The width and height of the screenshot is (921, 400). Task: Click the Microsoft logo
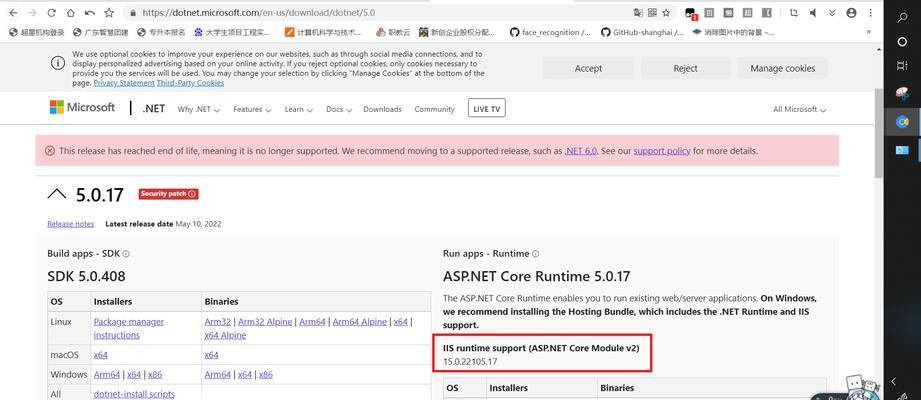[82, 107]
